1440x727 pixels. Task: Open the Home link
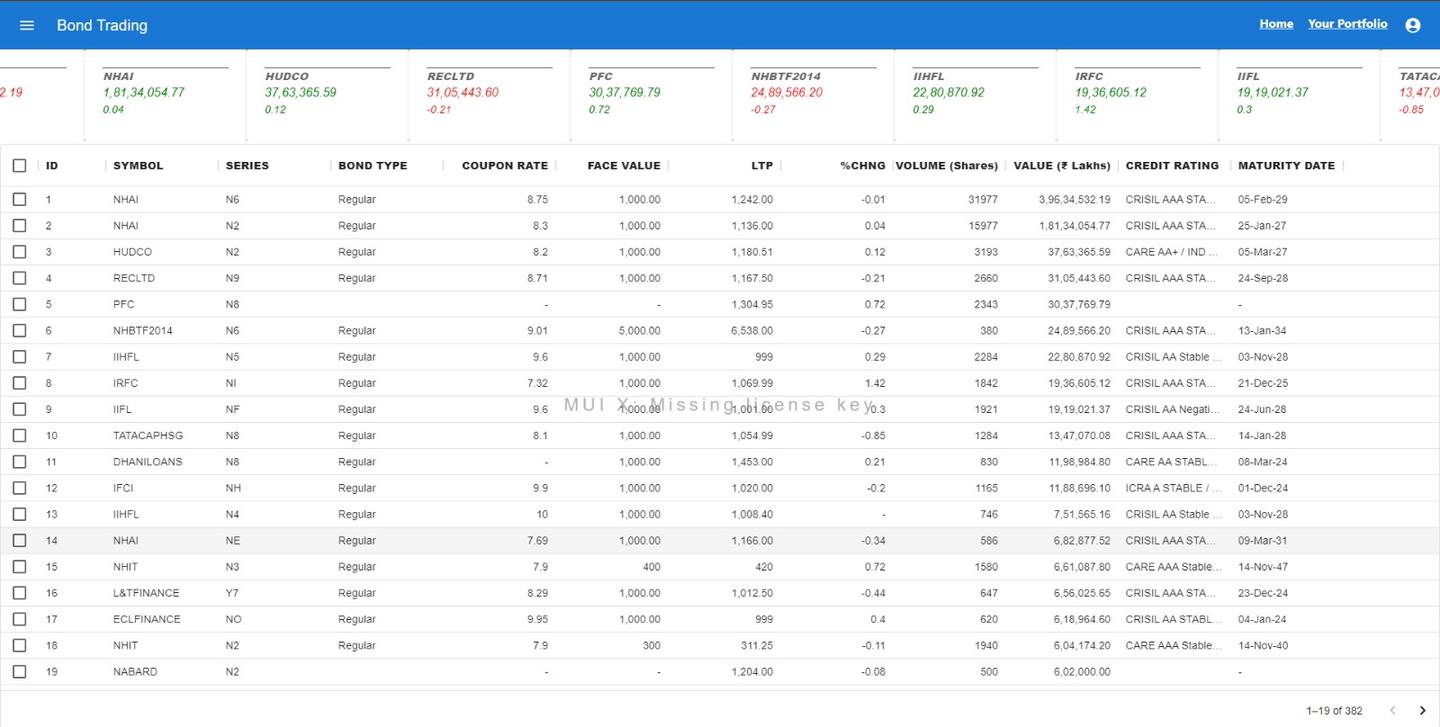[1276, 24]
